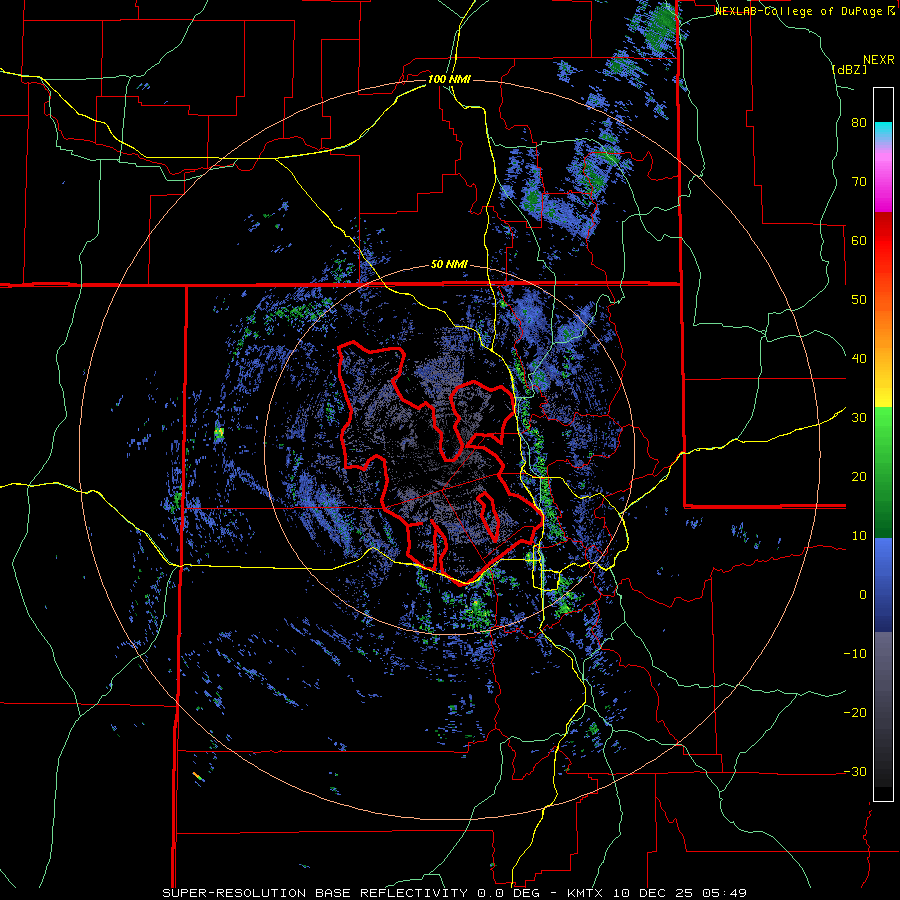Screen dimensions: 900x900
Task: Click the 70 dBZ value on the scale
Action: [x=859, y=182]
